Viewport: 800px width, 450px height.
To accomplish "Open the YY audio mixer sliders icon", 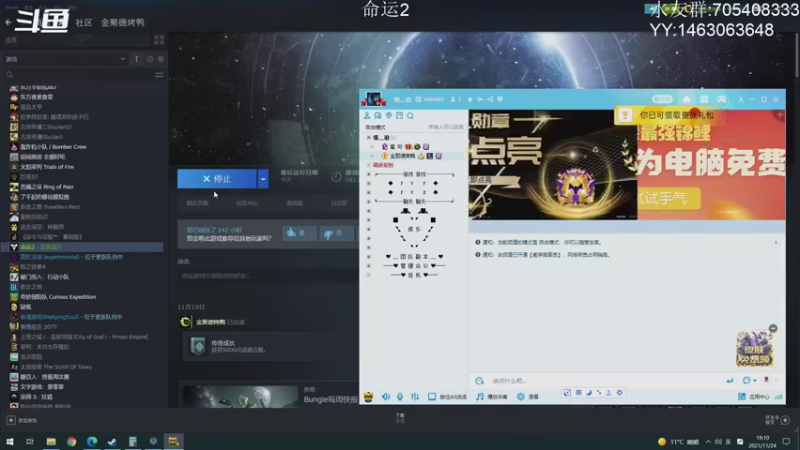I will (415, 396).
